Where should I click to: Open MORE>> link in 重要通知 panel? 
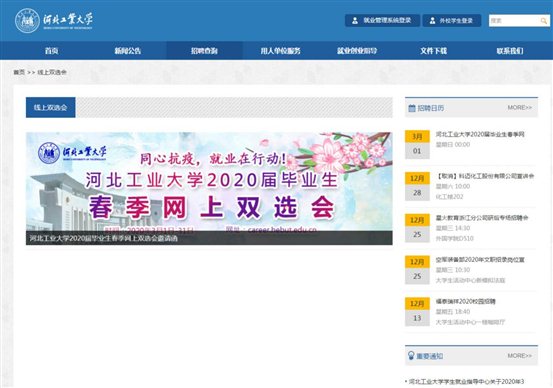coord(520,356)
